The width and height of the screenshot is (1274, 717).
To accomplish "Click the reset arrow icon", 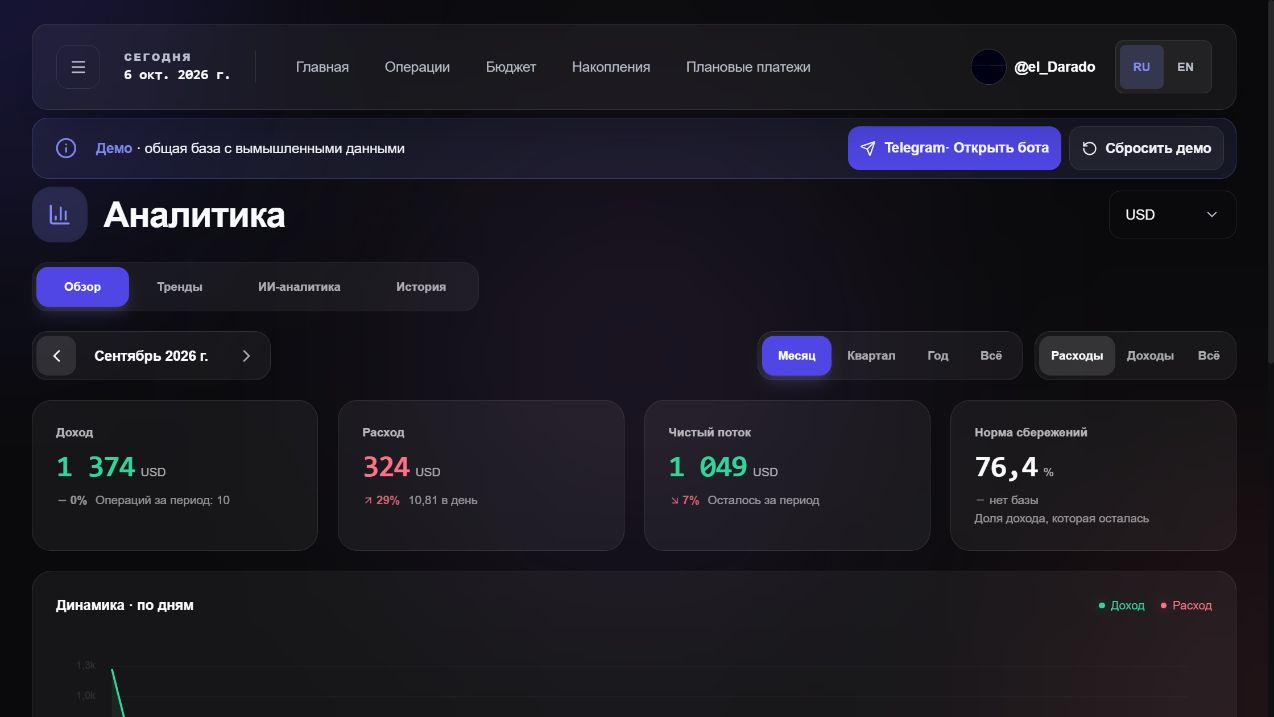I will click(x=1090, y=148).
